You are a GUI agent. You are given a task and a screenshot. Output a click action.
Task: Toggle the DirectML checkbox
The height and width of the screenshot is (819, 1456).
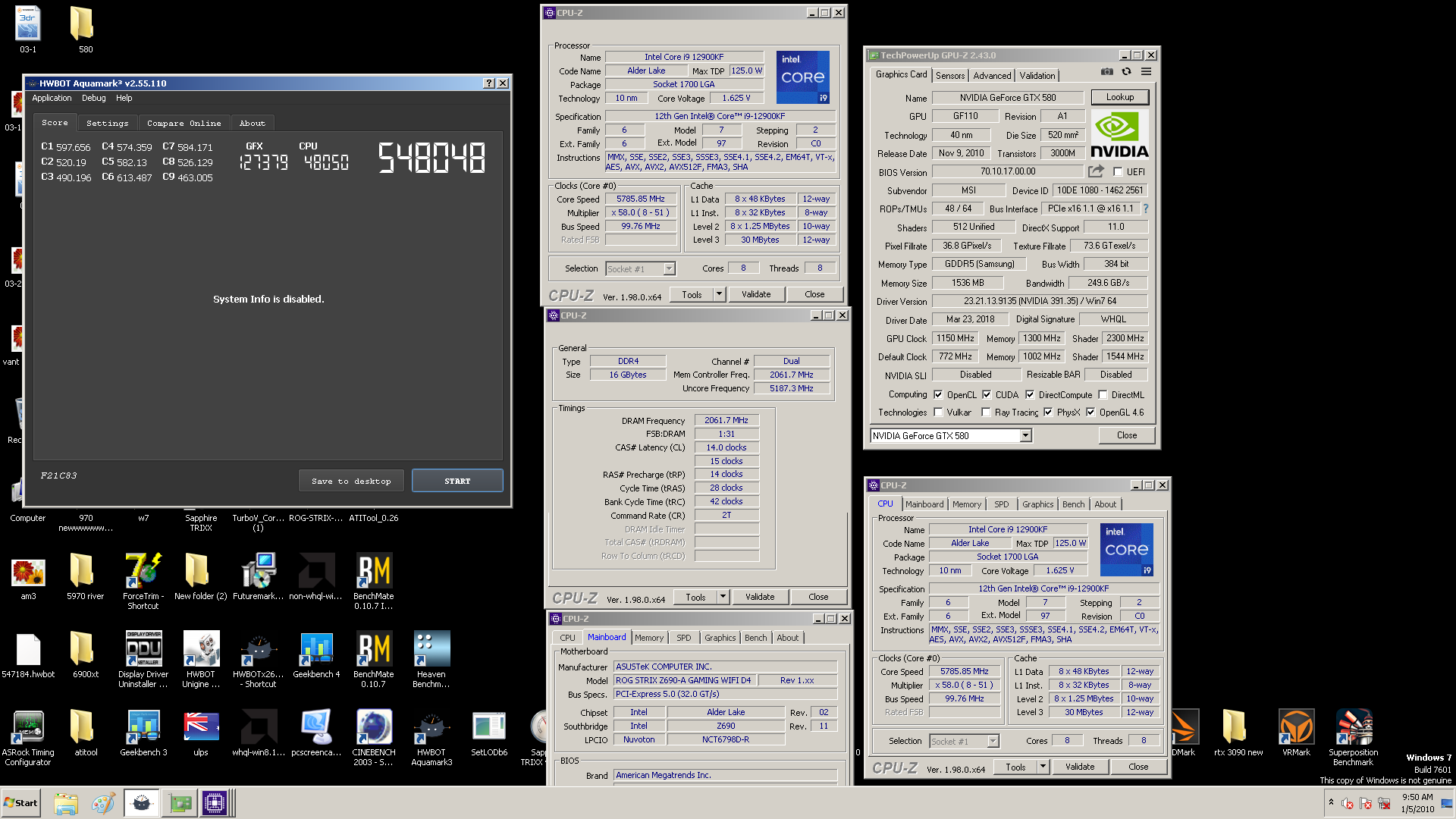pos(1103,394)
